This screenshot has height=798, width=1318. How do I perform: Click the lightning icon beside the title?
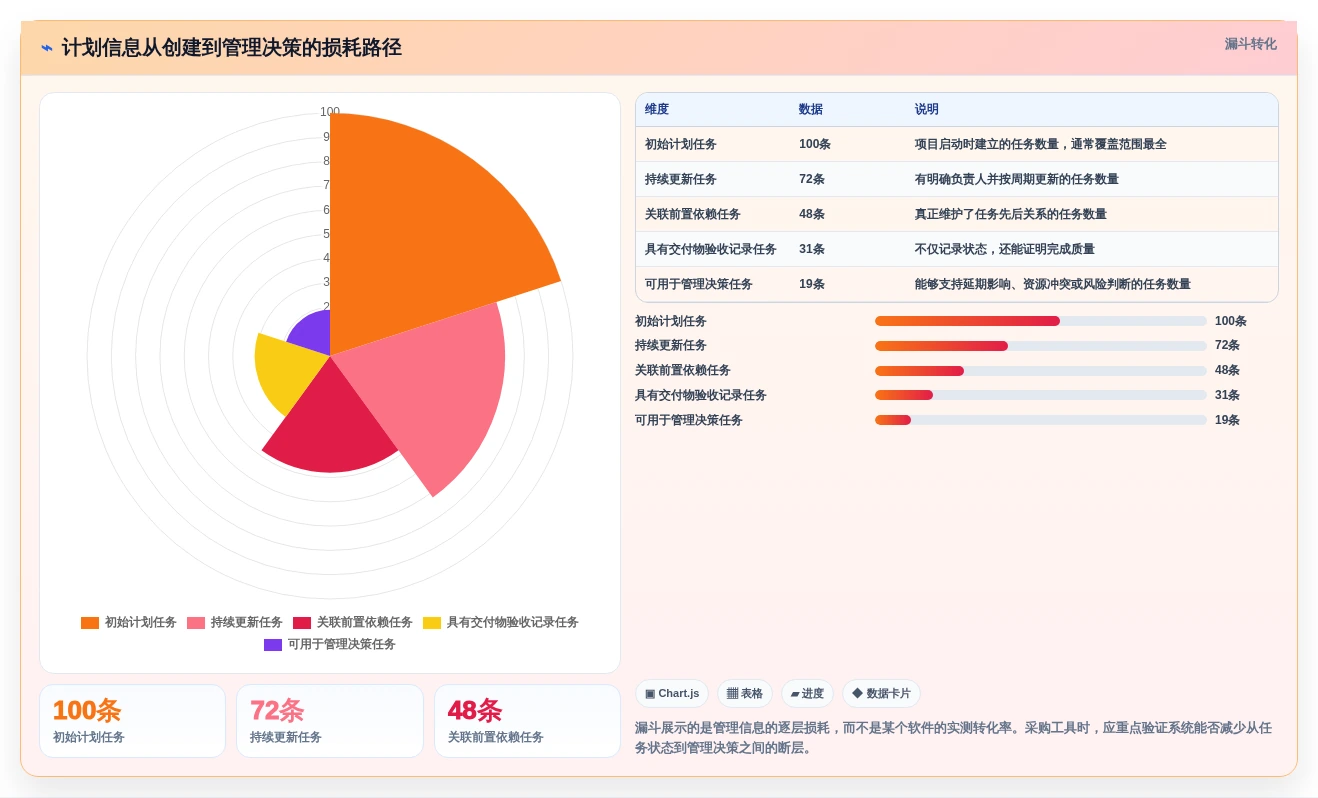point(47,48)
